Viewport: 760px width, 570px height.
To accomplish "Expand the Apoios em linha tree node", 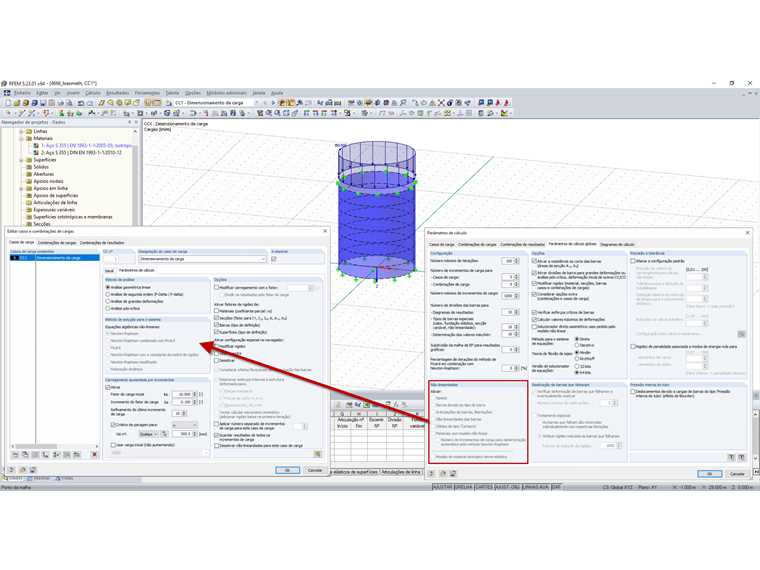I will point(21,189).
